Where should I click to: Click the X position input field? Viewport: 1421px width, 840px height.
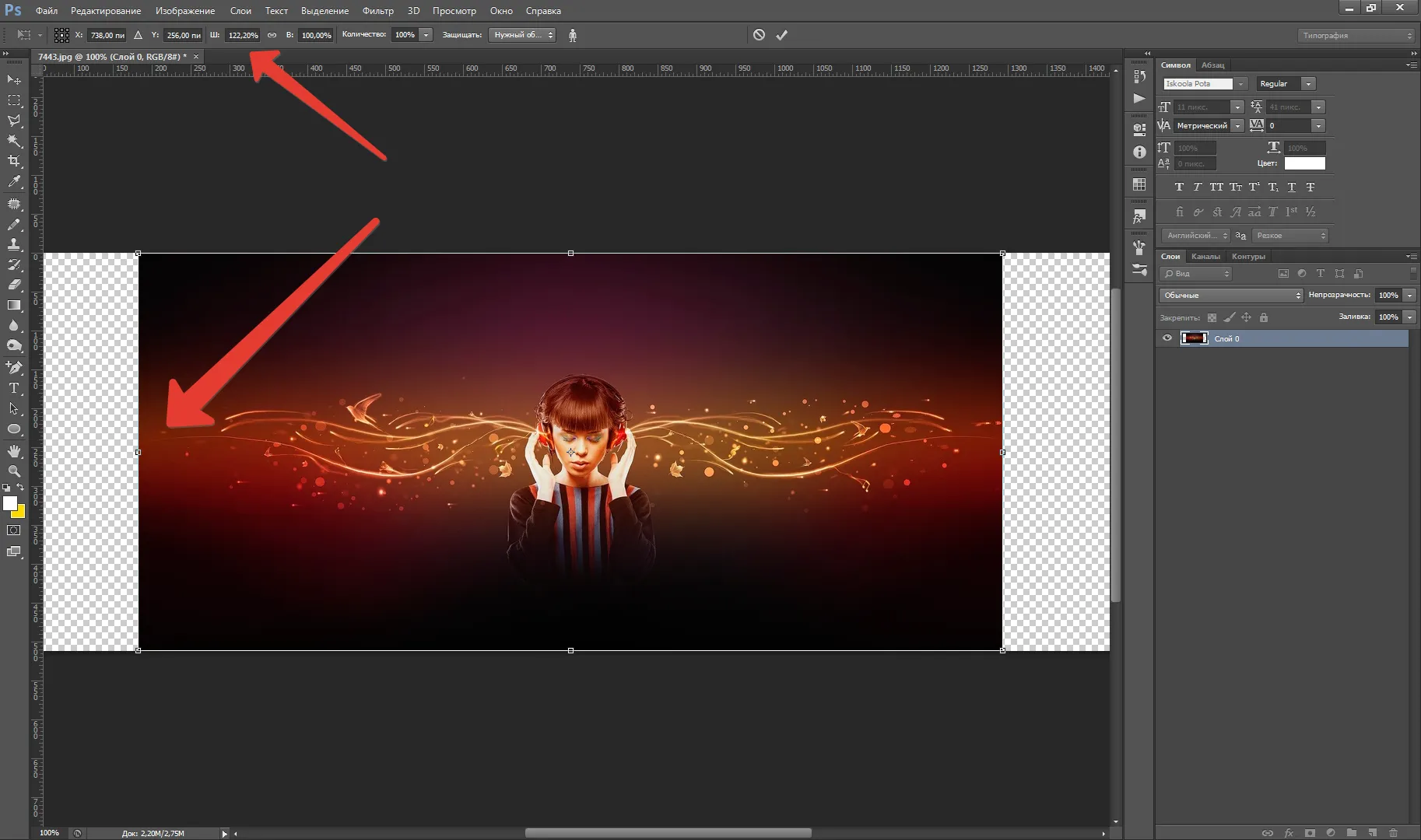tap(107, 35)
